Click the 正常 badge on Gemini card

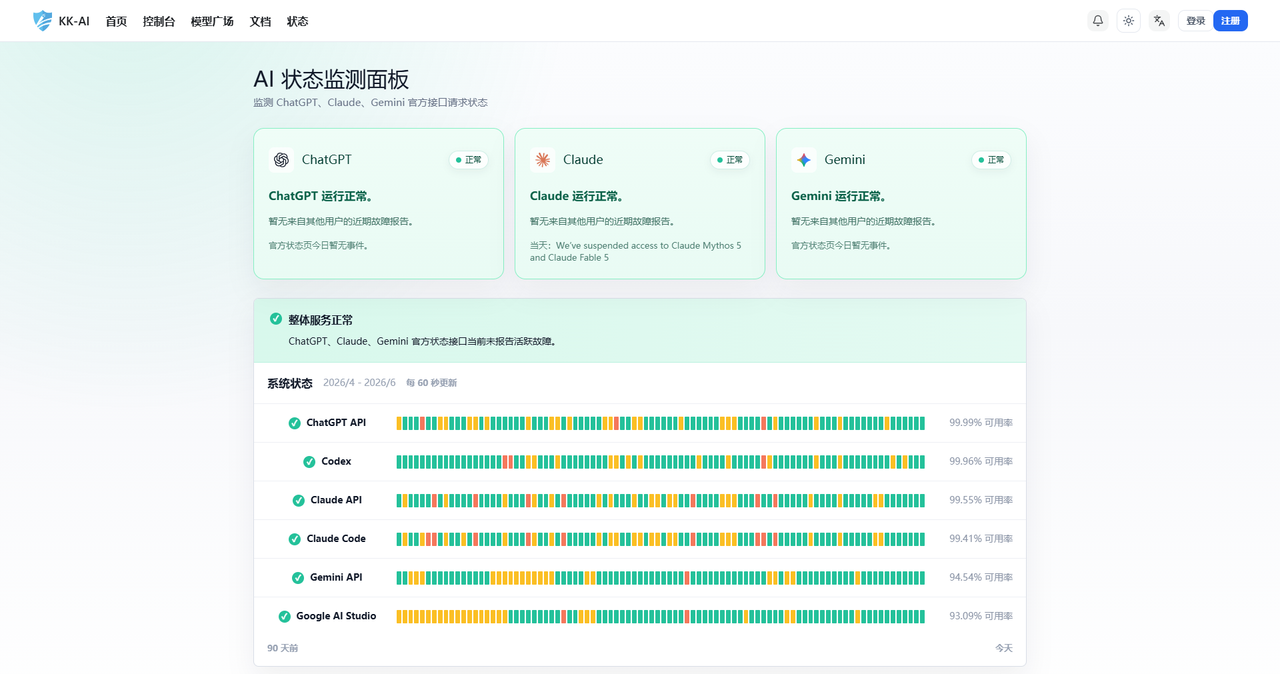991,160
